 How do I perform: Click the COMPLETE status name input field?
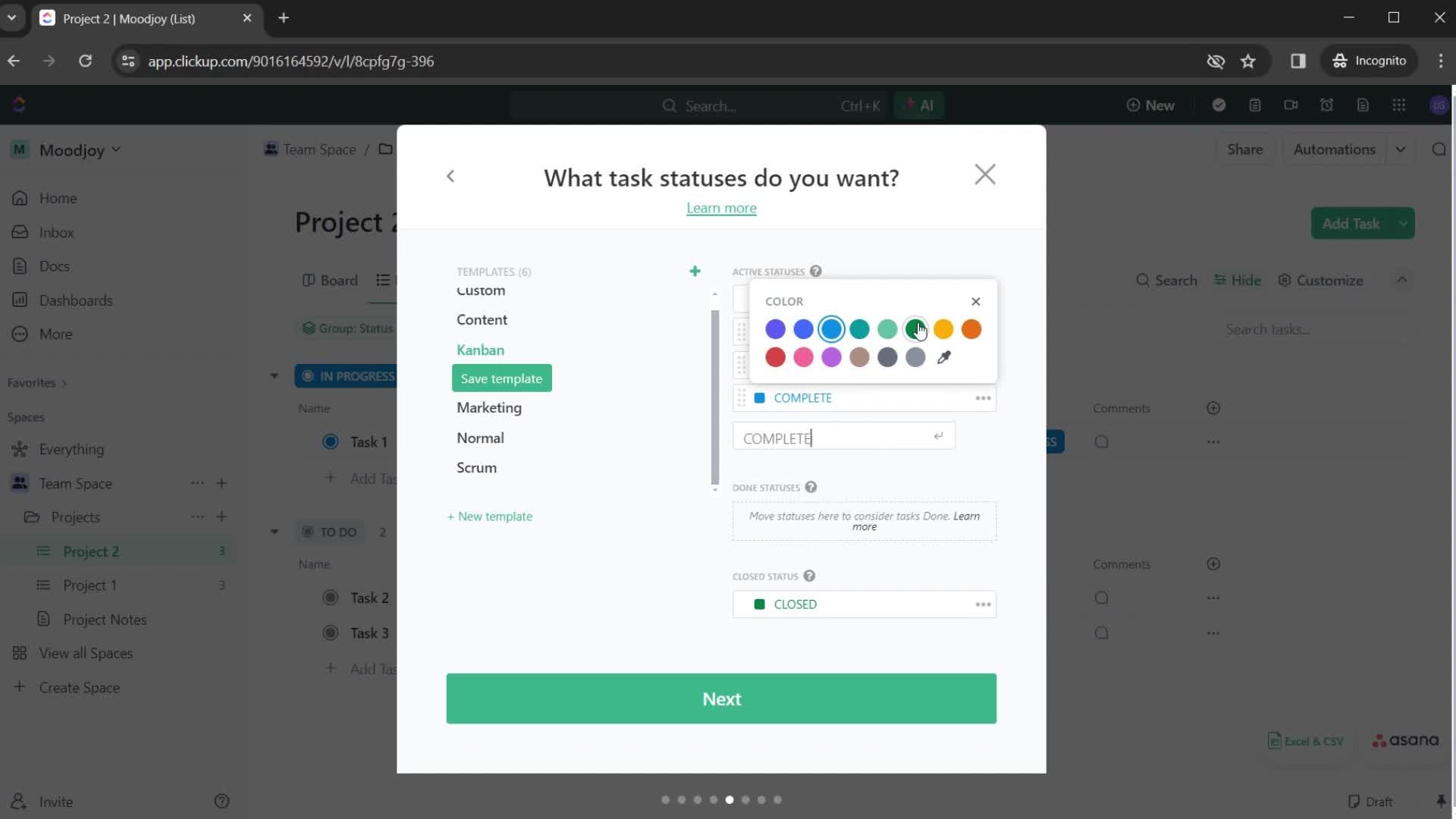843,438
